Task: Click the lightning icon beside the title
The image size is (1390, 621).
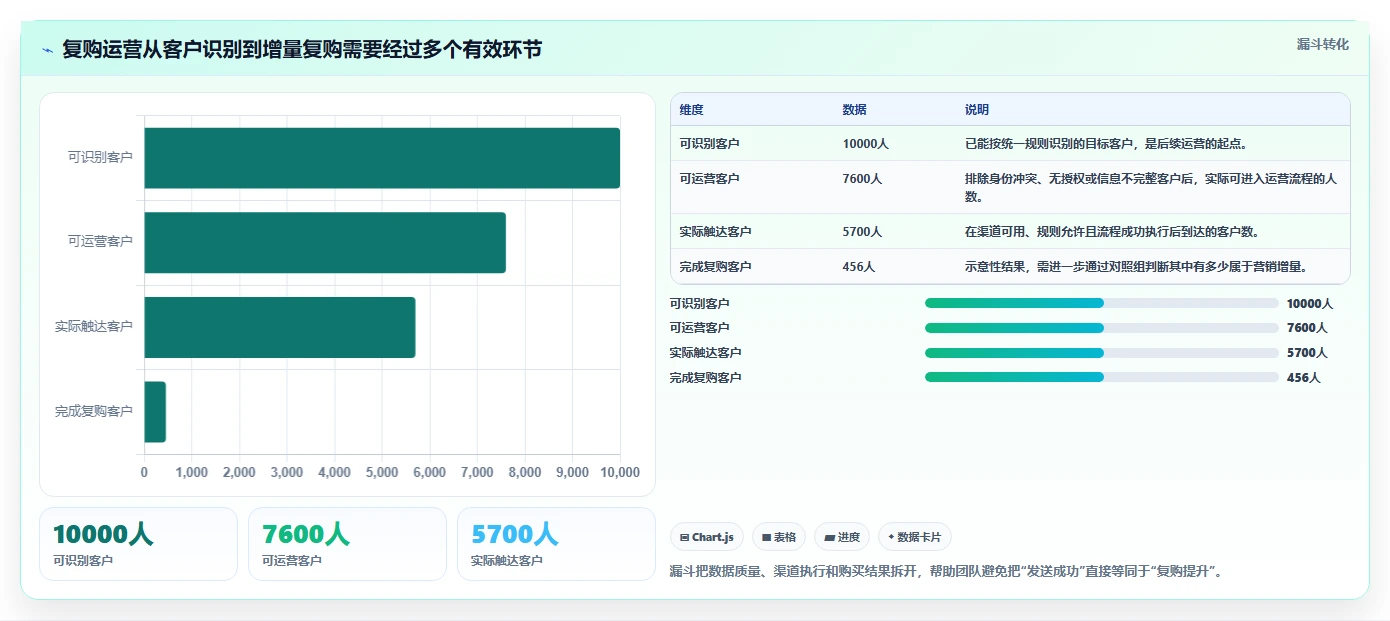Action: 48,50
